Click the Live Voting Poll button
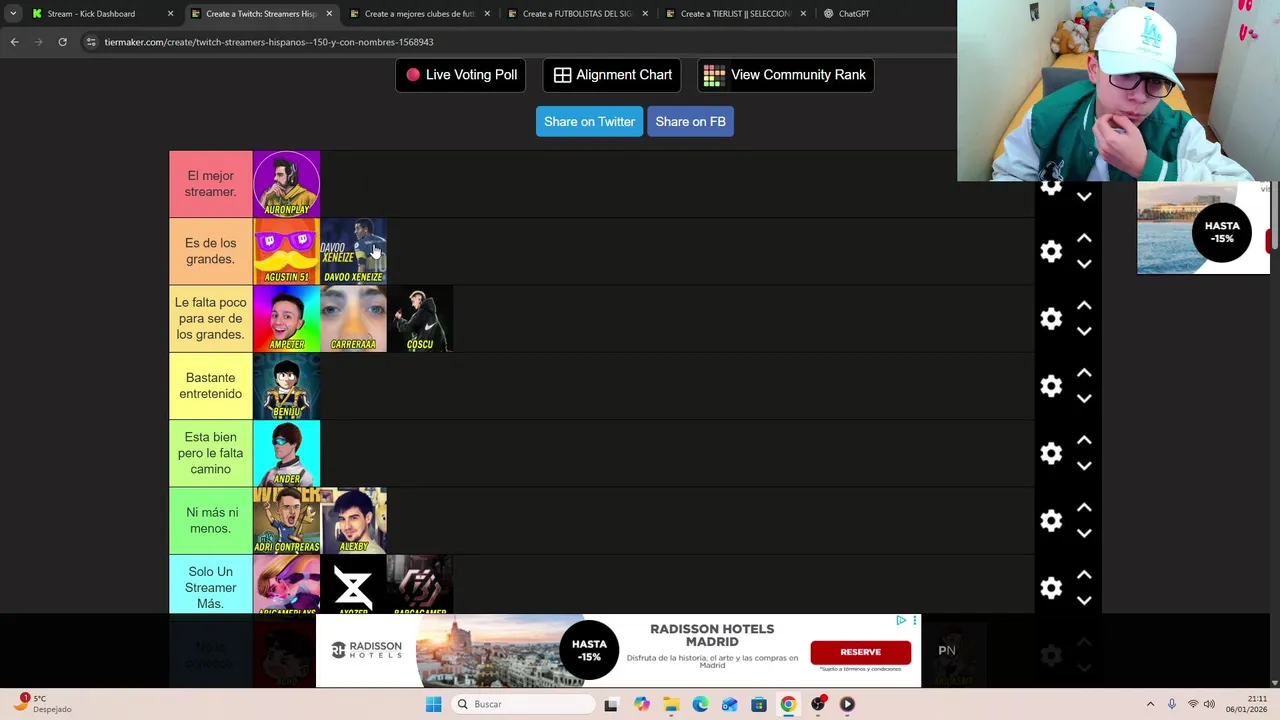The height and width of the screenshot is (720, 1280). coord(461,75)
